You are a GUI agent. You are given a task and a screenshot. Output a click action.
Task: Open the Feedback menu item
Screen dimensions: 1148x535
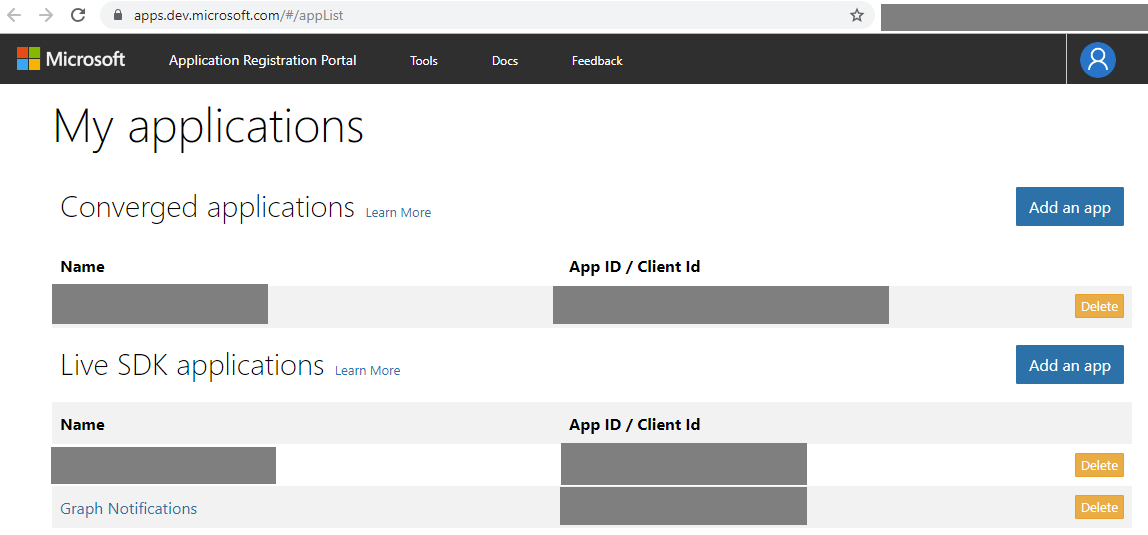(597, 61)
